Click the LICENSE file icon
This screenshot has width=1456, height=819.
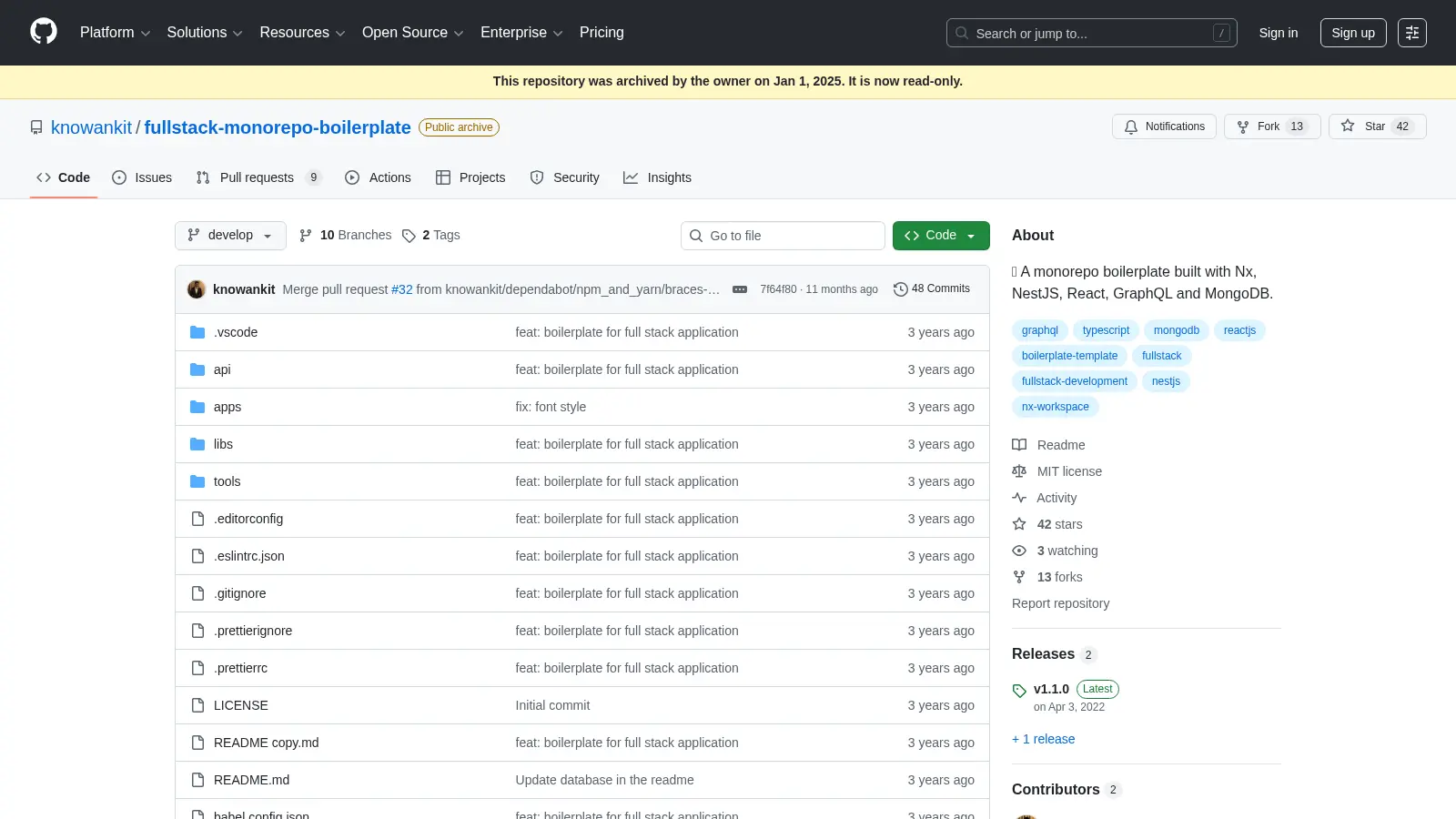[x=197, y=705]
